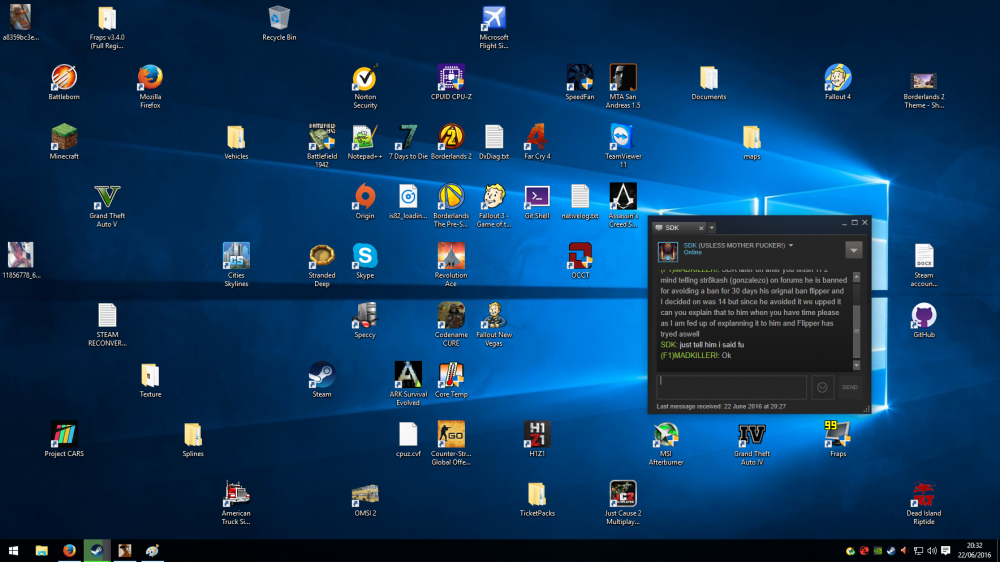Open Borderlands 2 shortcut
The width and height of the screenshot is (1000, 562).
click(x=451, y=142)
